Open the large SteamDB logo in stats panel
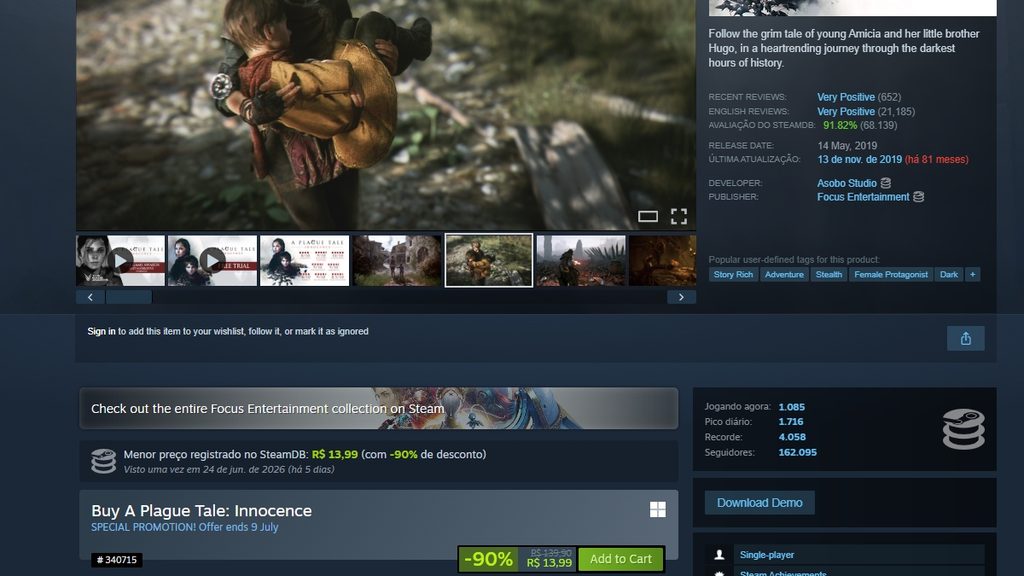The height and width of the screenshot is (576, 1024). click(963, 429)
